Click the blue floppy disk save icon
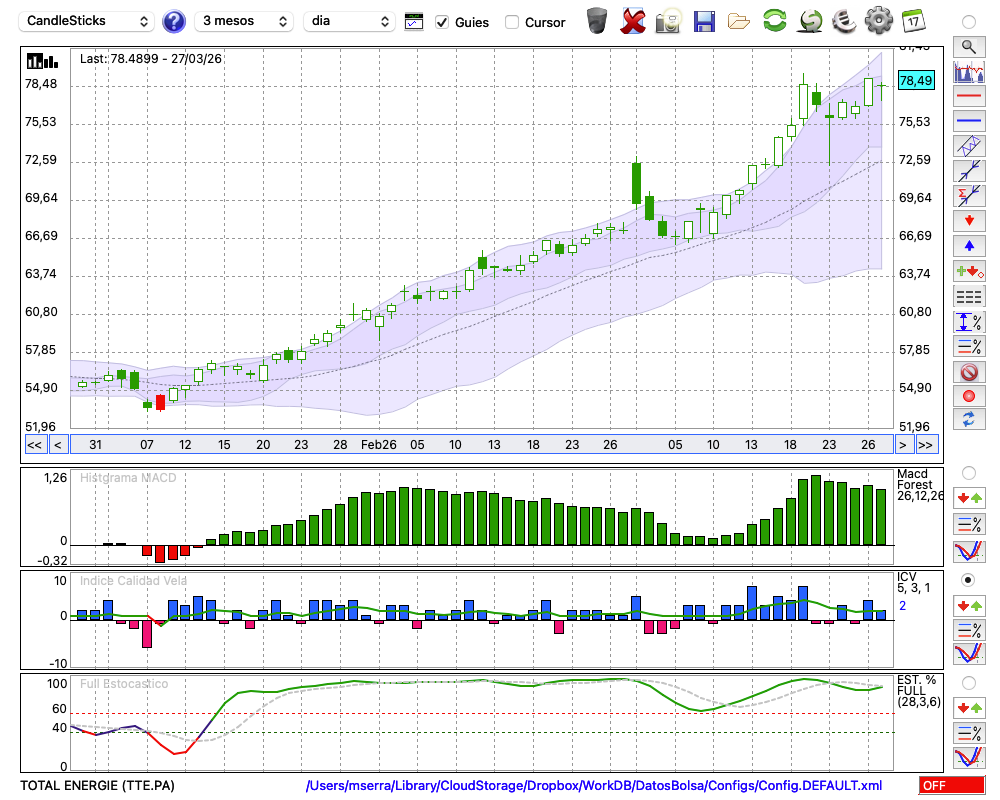Viewport: 1000px width, 800px height. pos(704,21)
